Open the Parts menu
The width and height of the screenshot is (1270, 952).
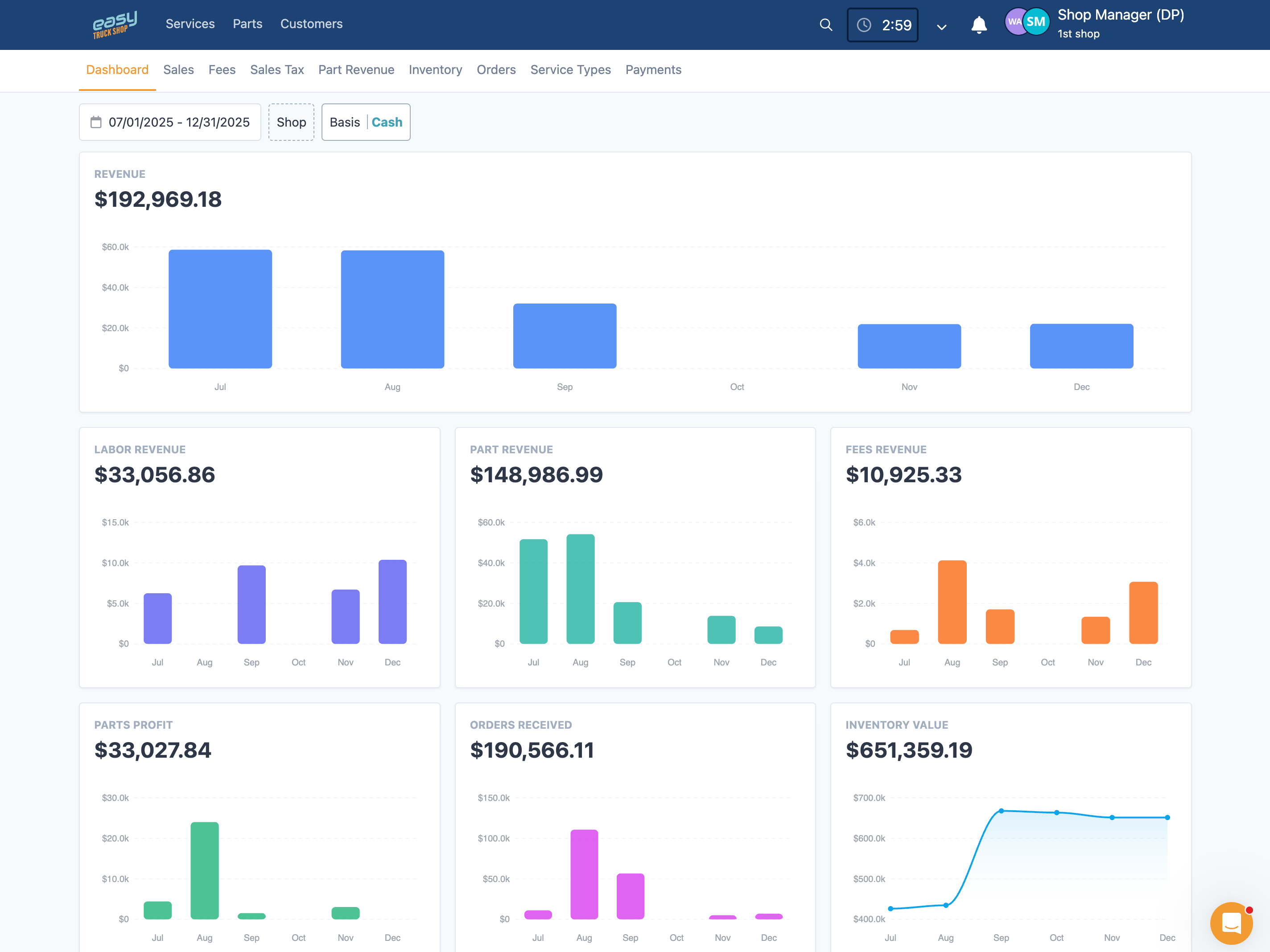[247, 24]
